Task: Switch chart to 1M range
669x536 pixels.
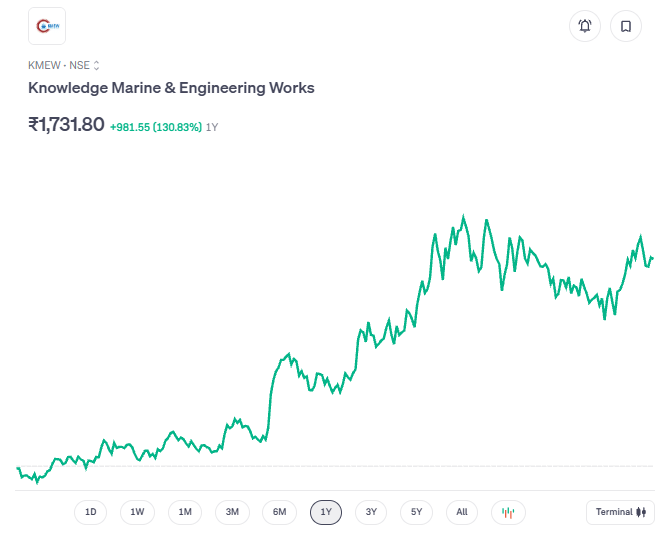Action: coord(185,512)
